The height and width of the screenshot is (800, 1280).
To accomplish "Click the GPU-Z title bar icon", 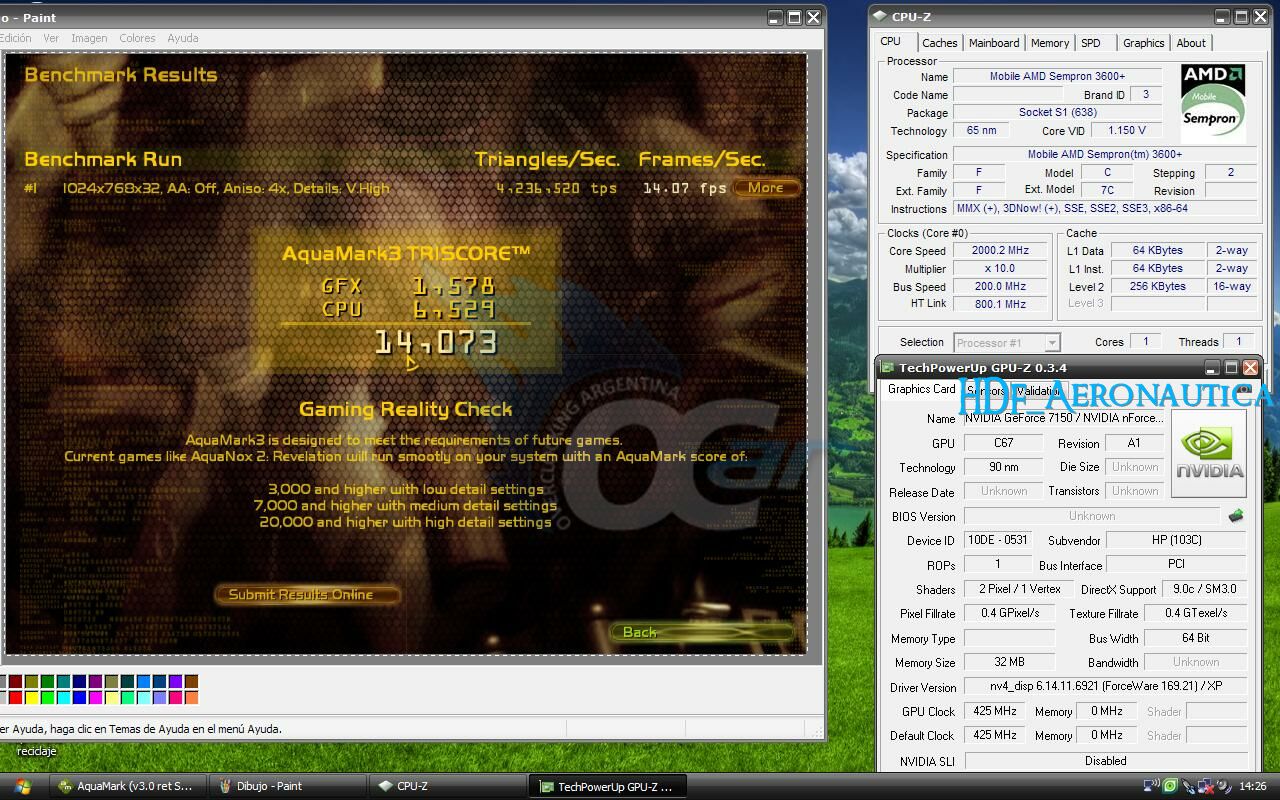I will 886,367.
